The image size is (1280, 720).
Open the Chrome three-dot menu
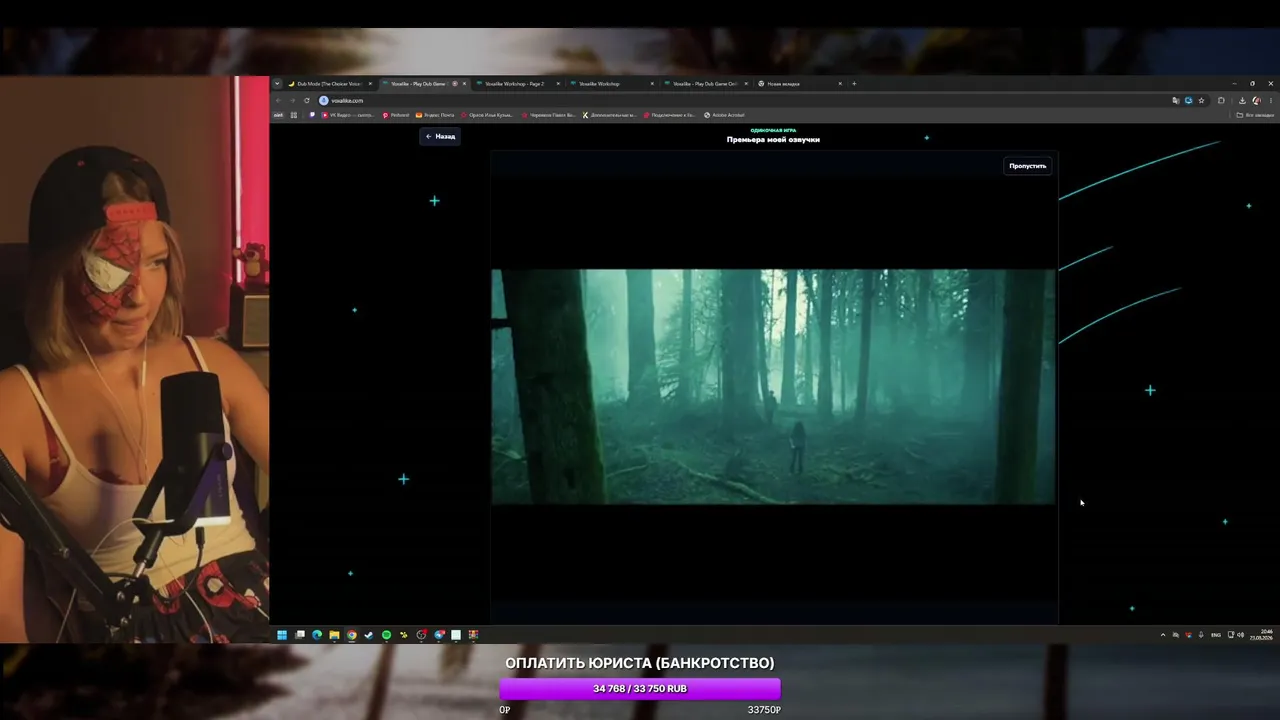(x=1271, y=100)
